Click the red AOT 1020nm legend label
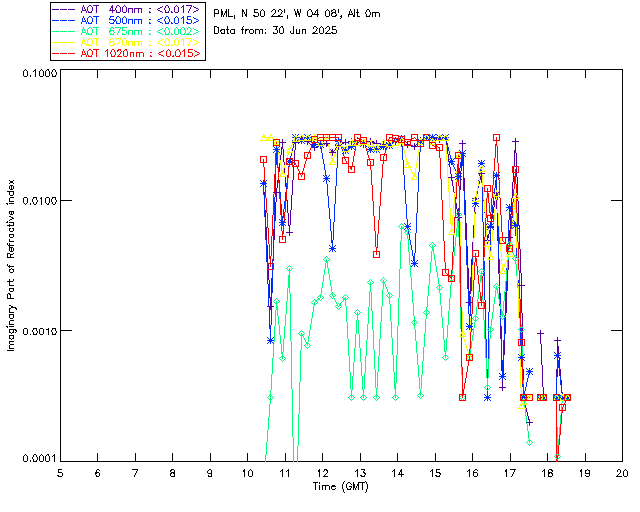The height and width of the screenshot is (512, 640). click(127, 53)
